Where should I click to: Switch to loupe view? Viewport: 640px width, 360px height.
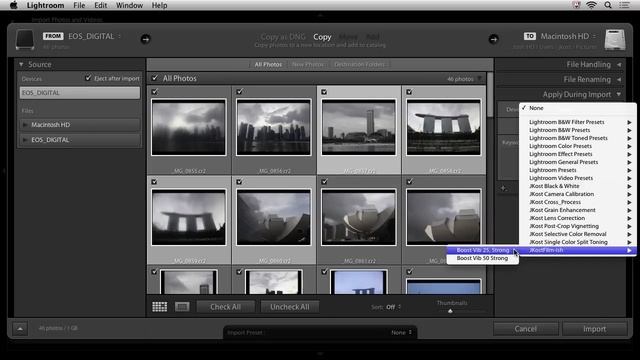pos(182,307)
